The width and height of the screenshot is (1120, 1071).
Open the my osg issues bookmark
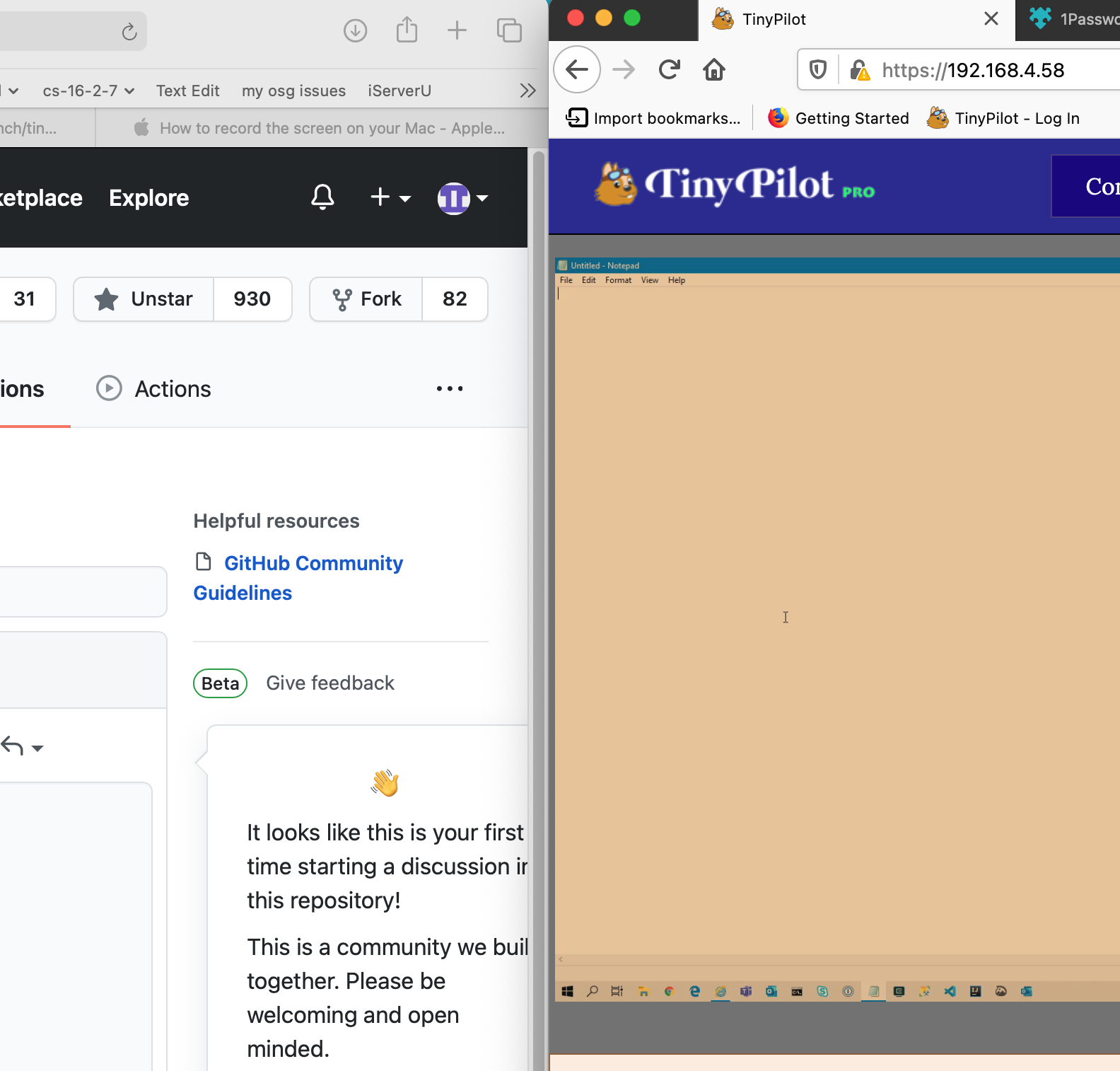pyautogui.click(x=293, y=91)
